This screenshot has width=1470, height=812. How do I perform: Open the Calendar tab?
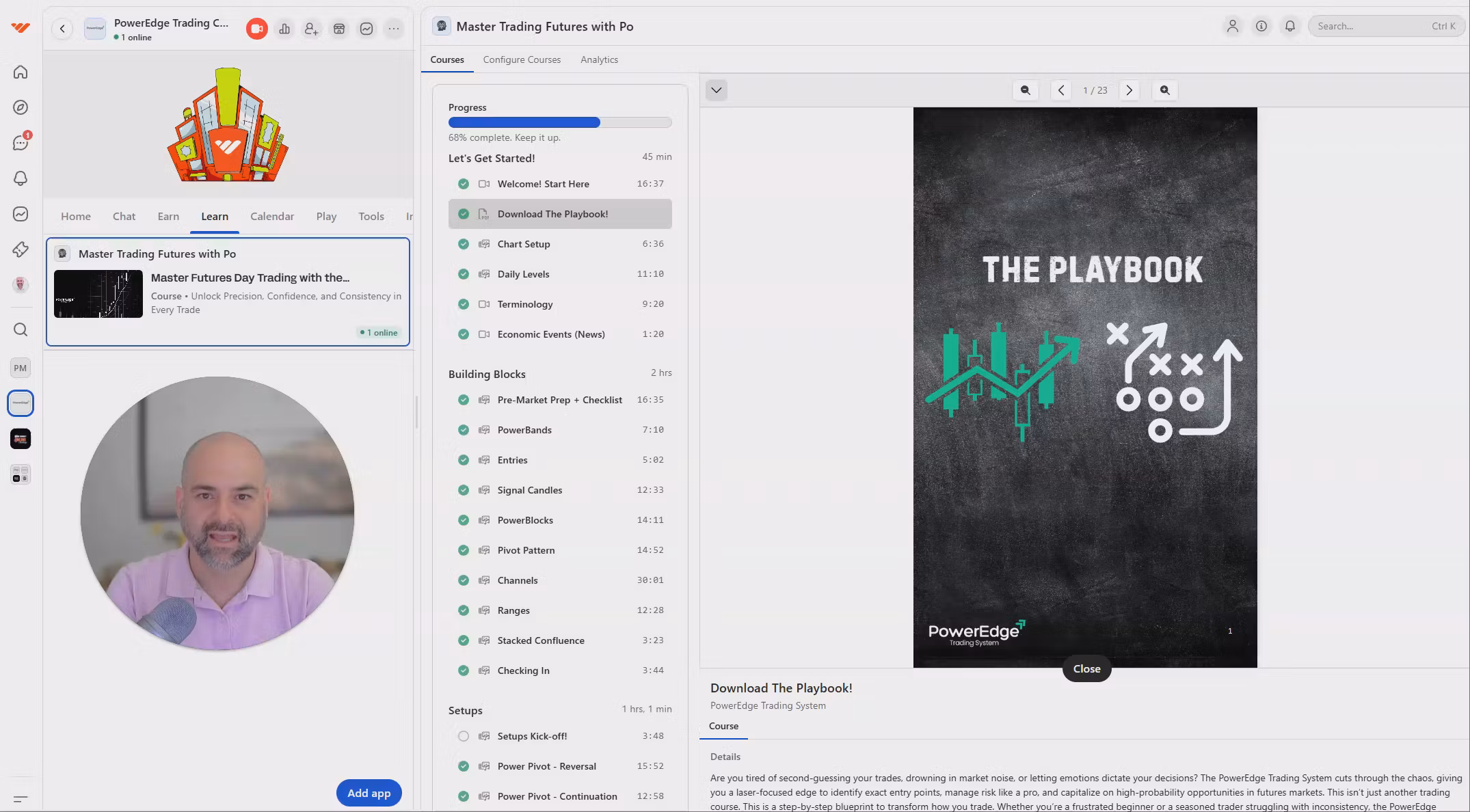coord(271,216)
